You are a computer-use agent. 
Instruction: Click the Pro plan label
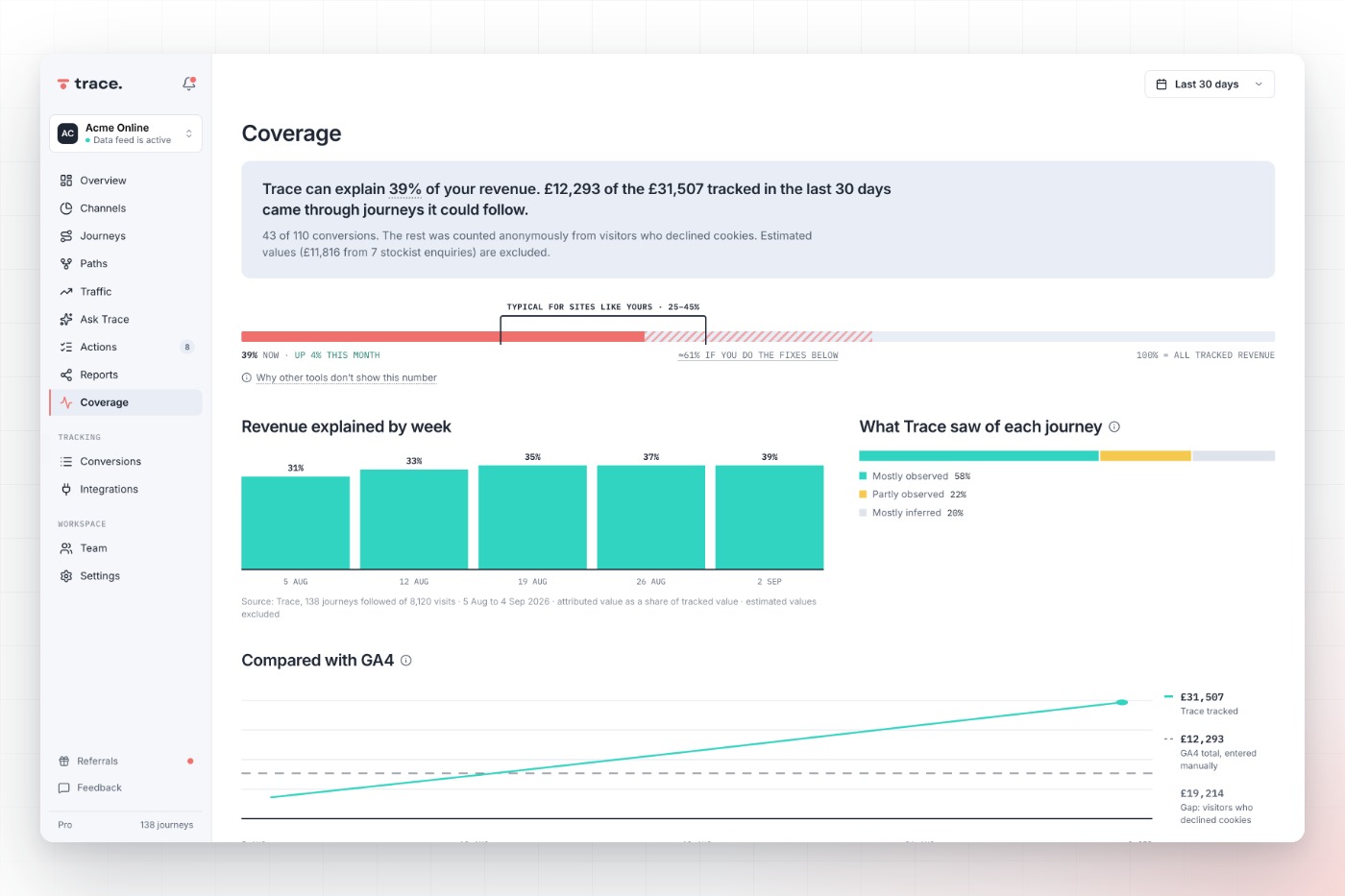(65, 825)
